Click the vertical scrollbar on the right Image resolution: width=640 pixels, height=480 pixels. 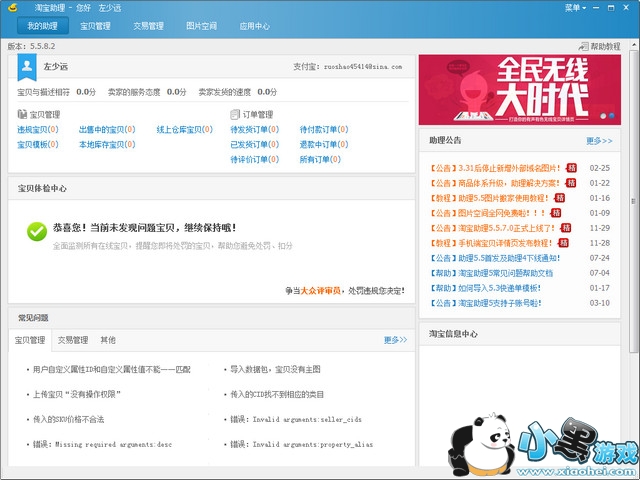pyautogui.click(x=634, y=200)
